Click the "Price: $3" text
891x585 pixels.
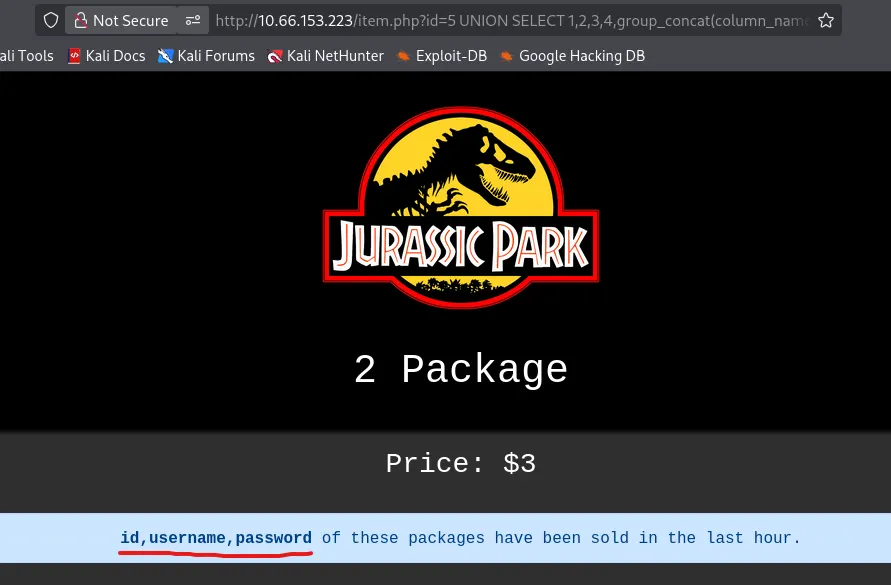[x=461, y=463]
